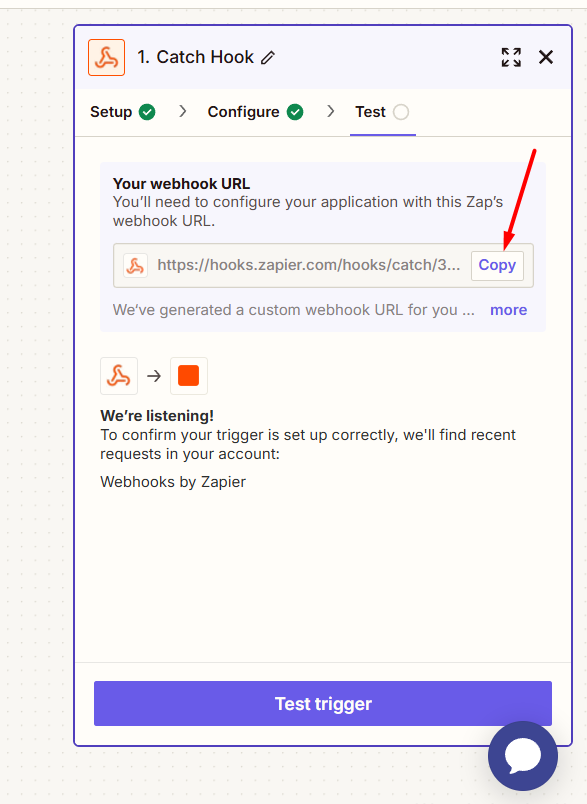Image resolution: width=587 pixels, height=804 pixels.
Task: Click the chevron after Configure
Action: click(331, 111)
